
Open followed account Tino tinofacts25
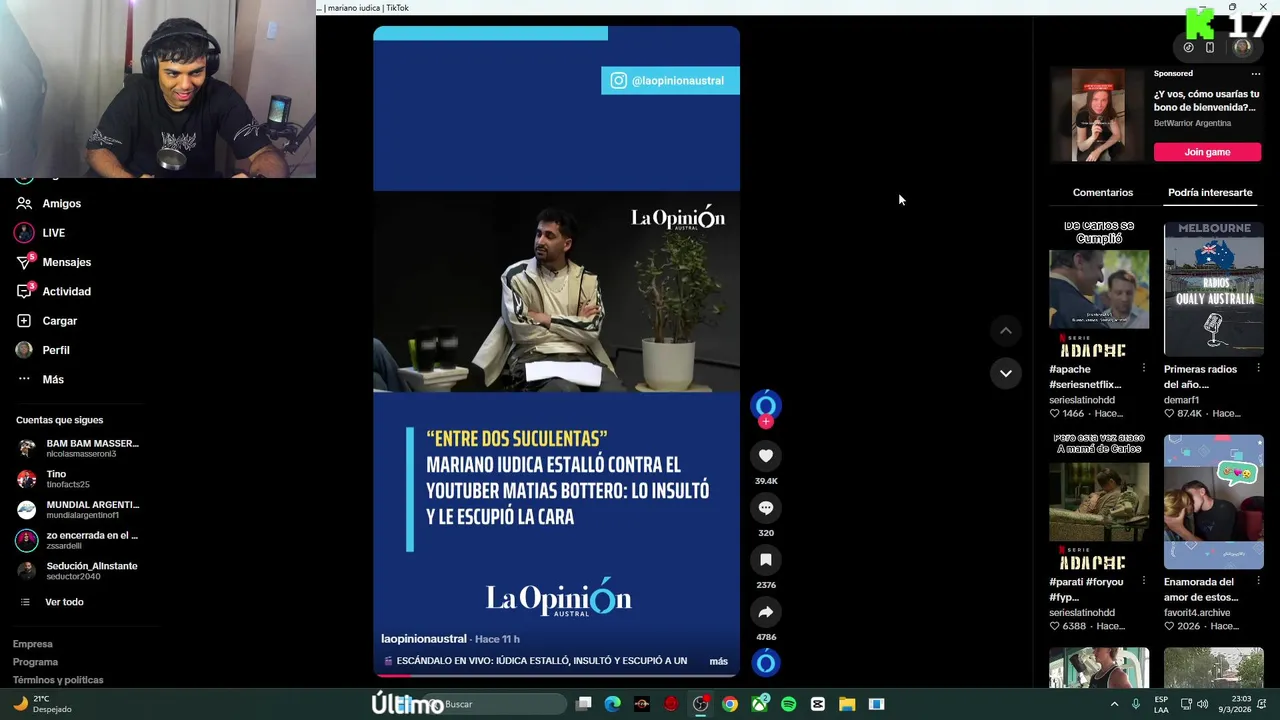click(x=54, y=479)
